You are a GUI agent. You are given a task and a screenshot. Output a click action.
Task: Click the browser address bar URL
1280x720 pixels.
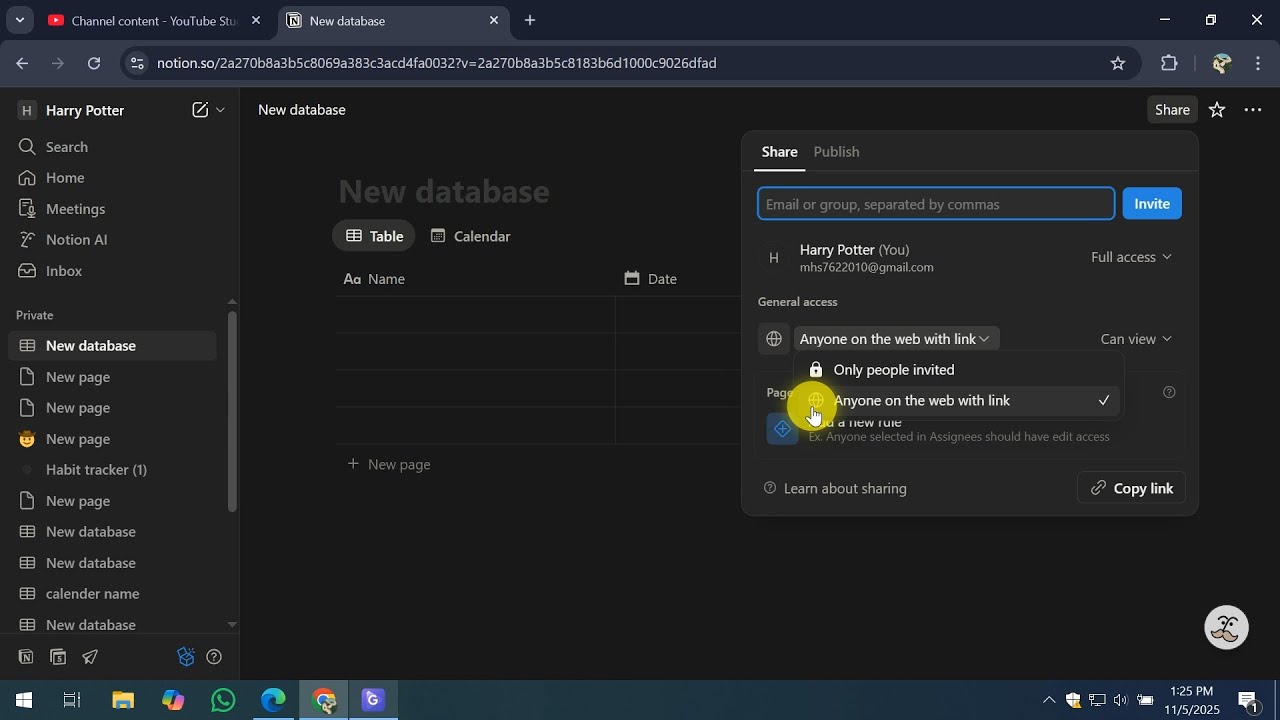[x=436, y=63]
